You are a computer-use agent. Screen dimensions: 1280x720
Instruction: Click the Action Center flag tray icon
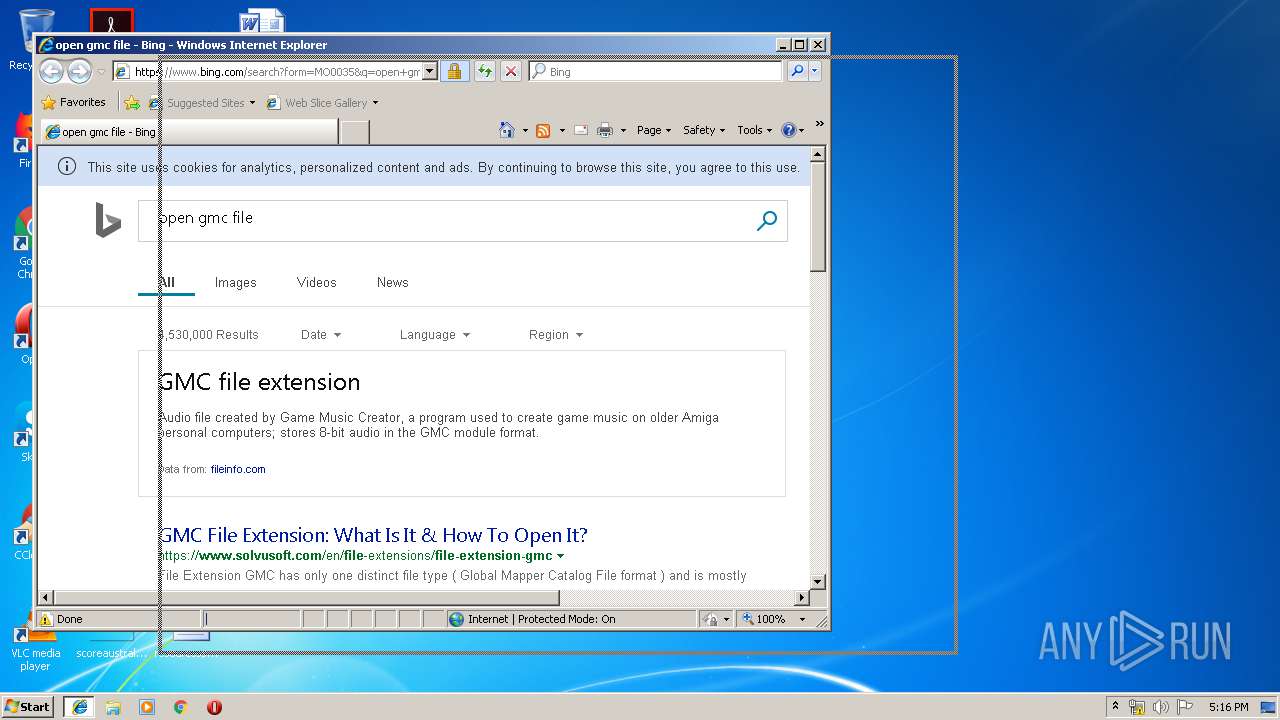[1185, 707]
